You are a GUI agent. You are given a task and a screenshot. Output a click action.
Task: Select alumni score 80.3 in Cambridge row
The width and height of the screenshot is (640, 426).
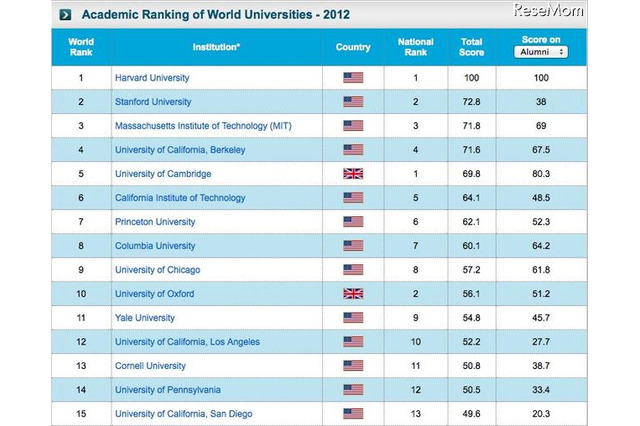(541, 174)
